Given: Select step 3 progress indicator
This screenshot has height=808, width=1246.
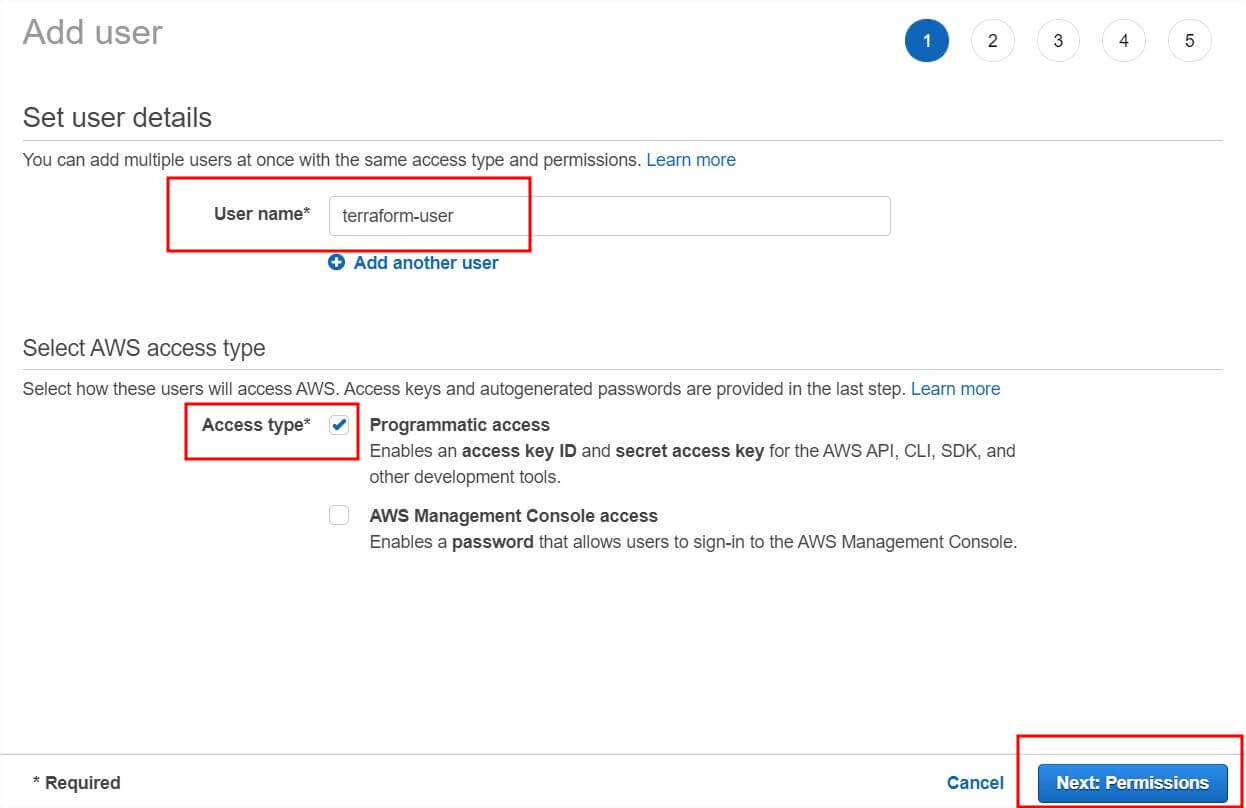Looking at the screenshot, I should point(1058,41).
